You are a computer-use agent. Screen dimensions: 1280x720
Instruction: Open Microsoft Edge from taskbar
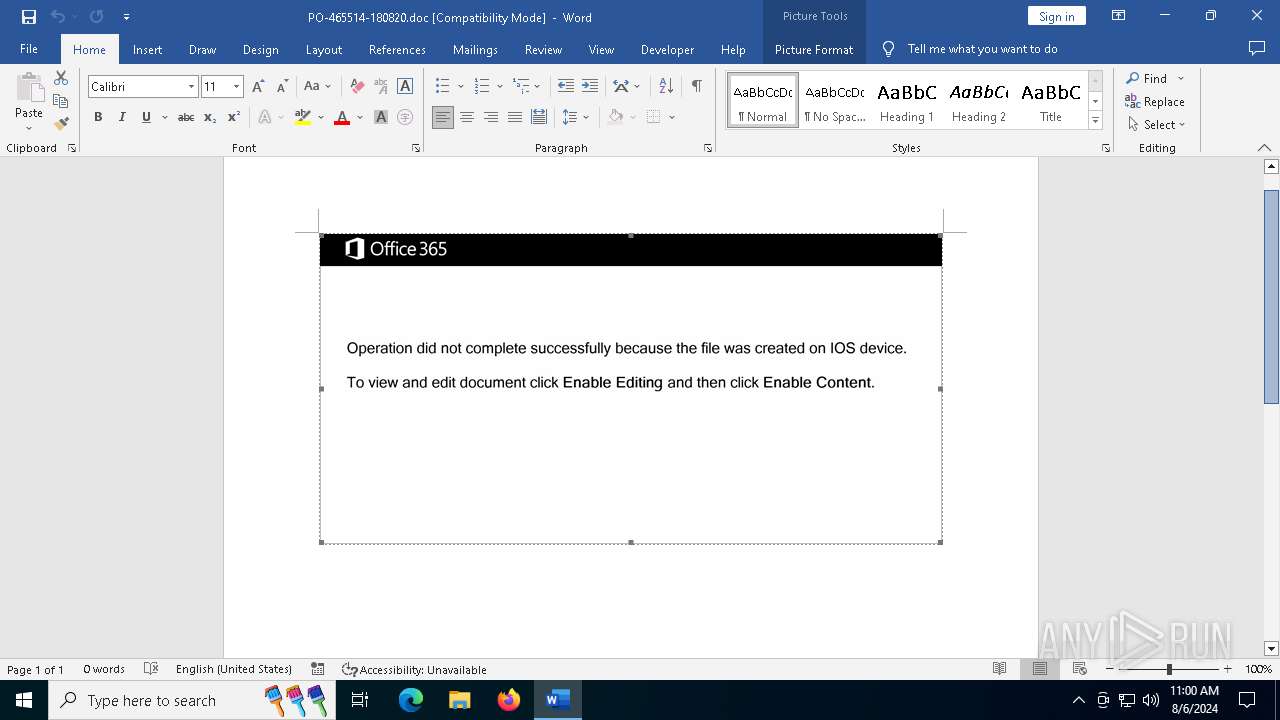click(411, 700)
